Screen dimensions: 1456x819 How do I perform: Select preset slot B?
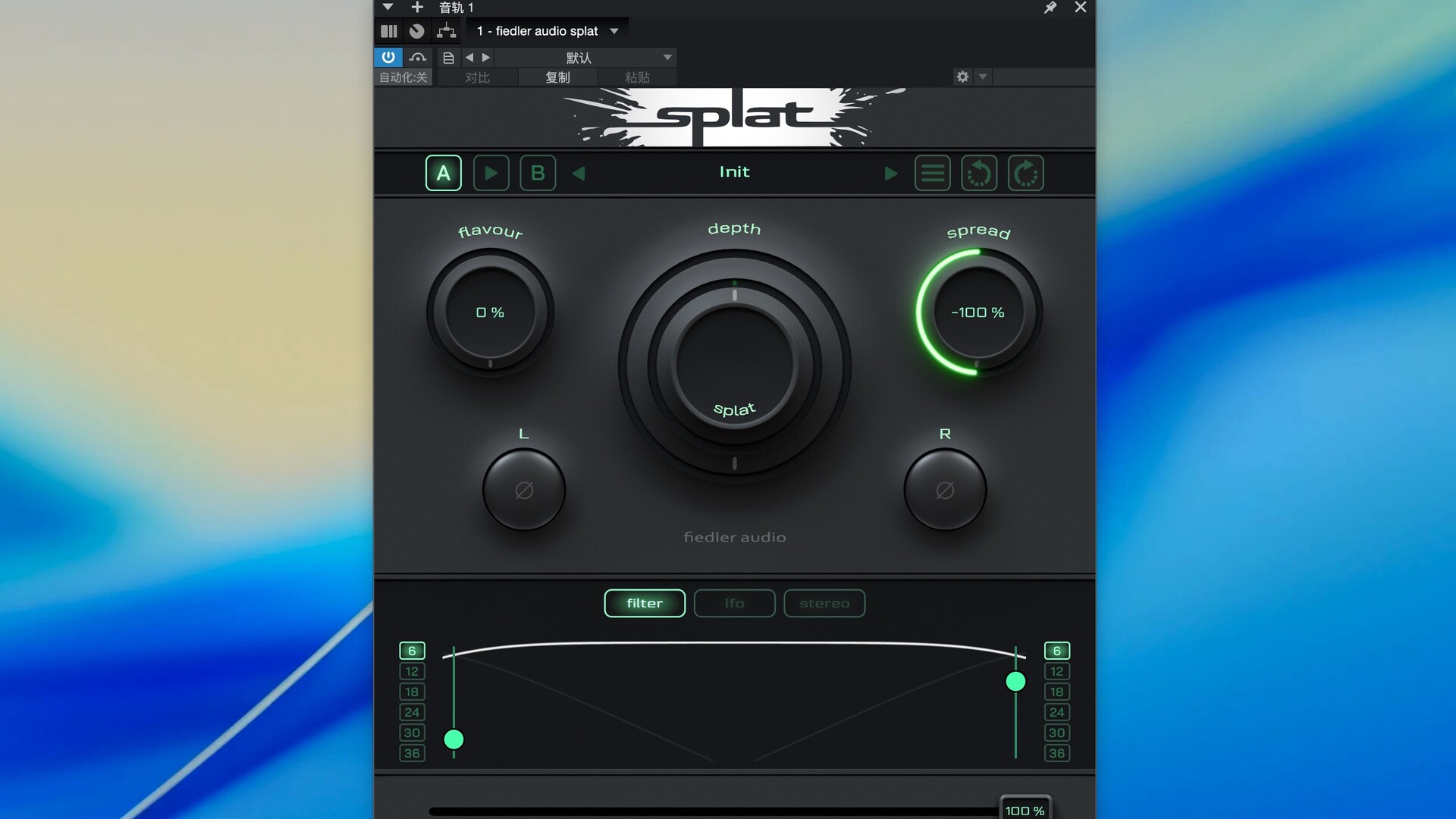538,173
